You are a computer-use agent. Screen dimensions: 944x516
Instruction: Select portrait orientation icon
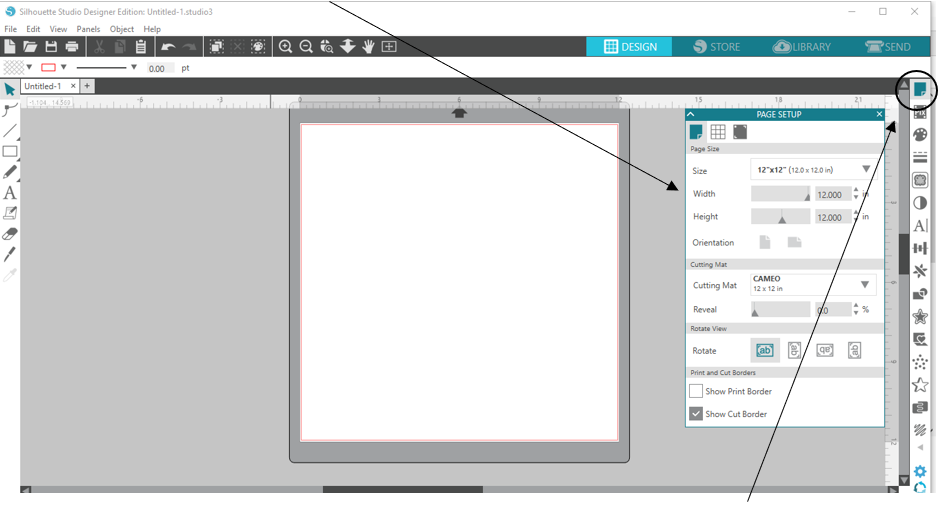pos(765,242)
